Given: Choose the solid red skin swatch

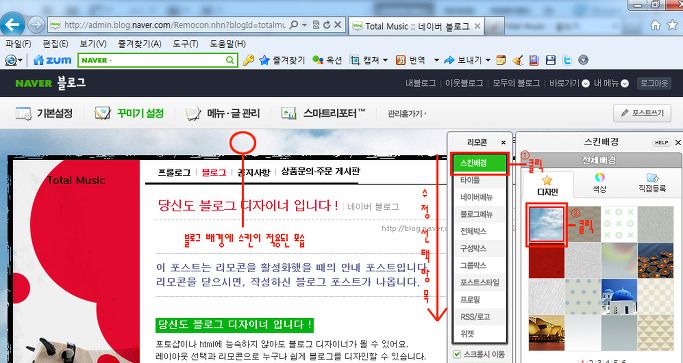Looking at the screenshot, I should pyautogui.click(x=547, y=261).
